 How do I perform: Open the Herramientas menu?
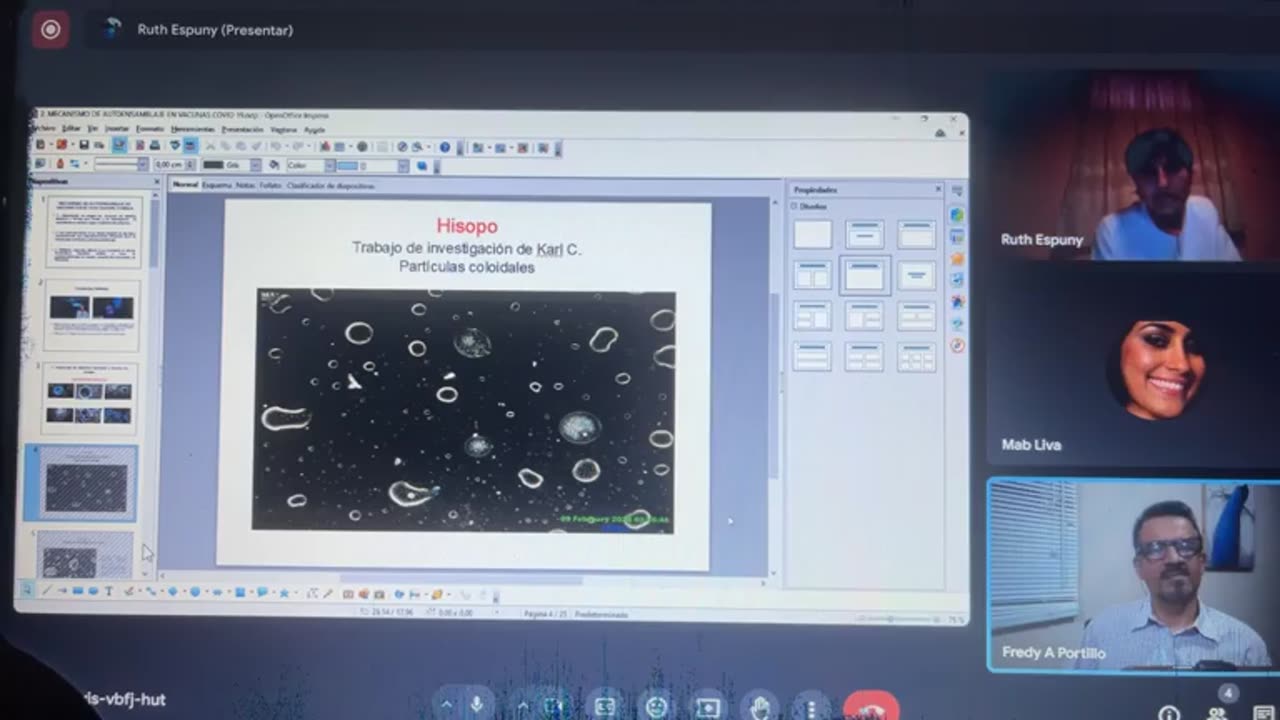click(192, 129)
